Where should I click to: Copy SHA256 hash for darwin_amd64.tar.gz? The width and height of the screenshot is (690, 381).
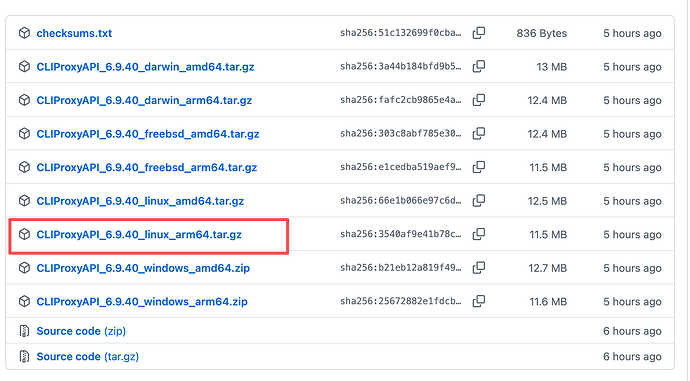click(x=479, y=66)
